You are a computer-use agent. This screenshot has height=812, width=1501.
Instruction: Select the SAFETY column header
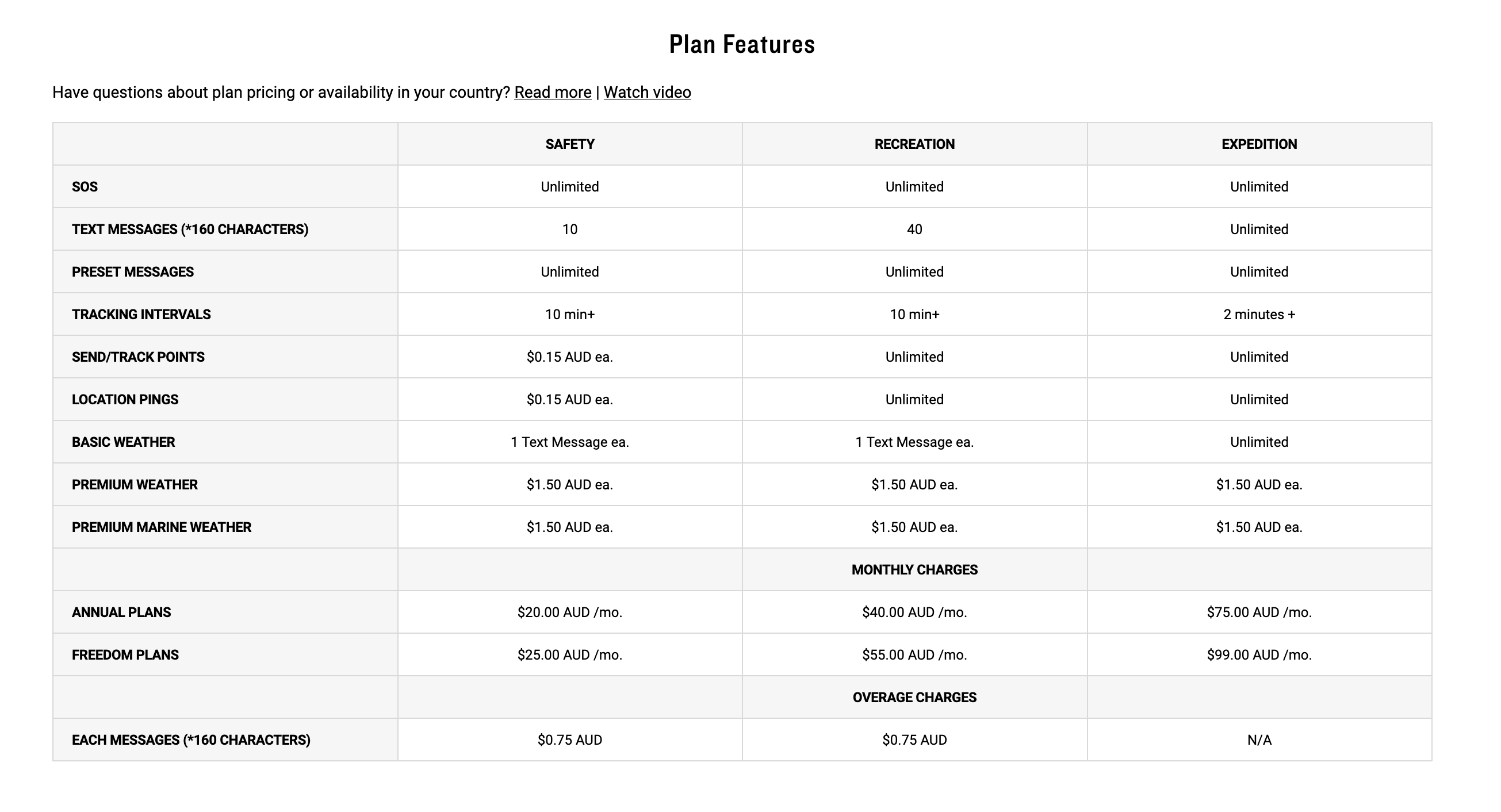coord(569,144)
